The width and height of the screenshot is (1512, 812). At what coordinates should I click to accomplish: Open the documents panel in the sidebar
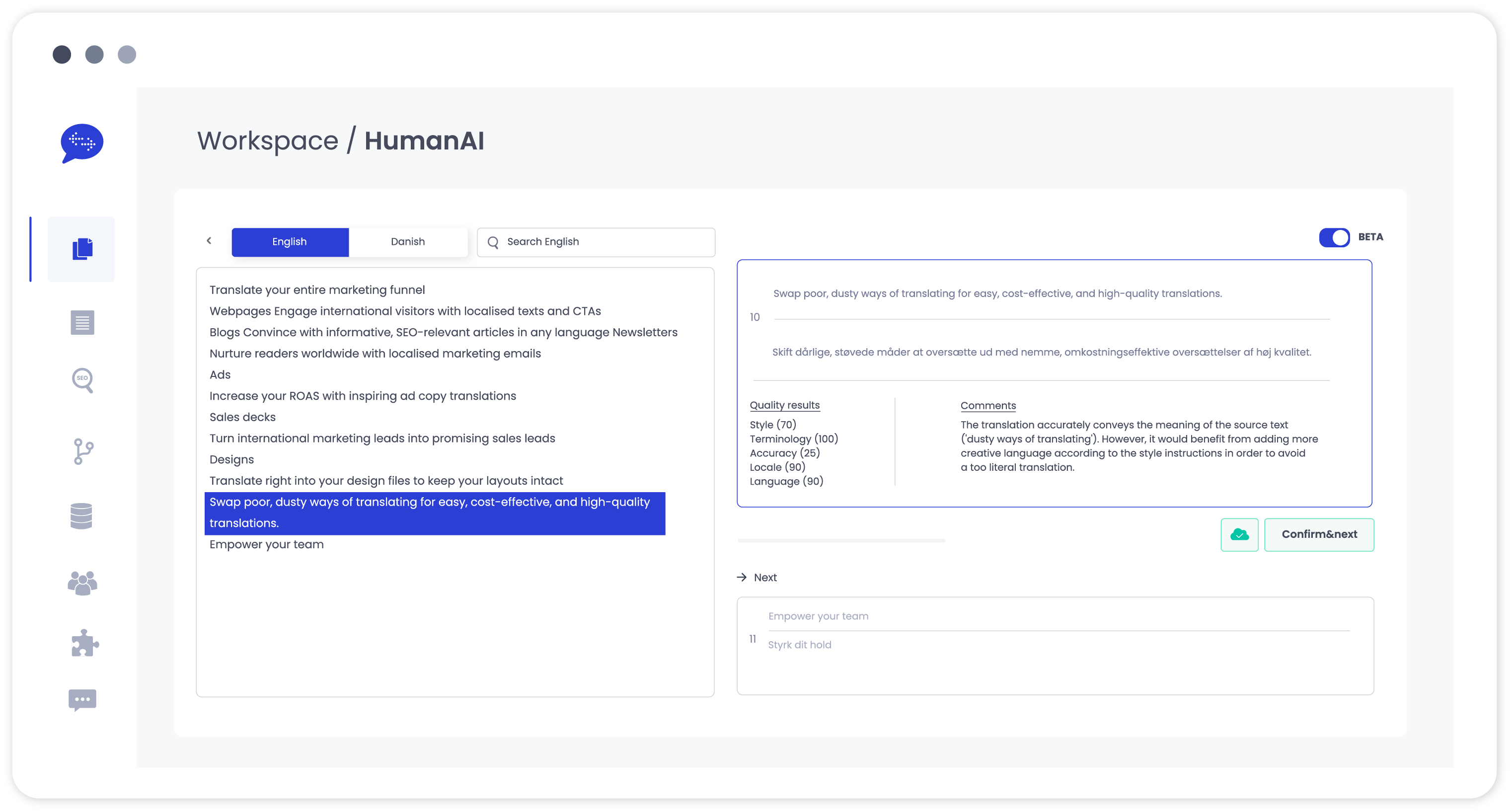(x=81, y=249)
